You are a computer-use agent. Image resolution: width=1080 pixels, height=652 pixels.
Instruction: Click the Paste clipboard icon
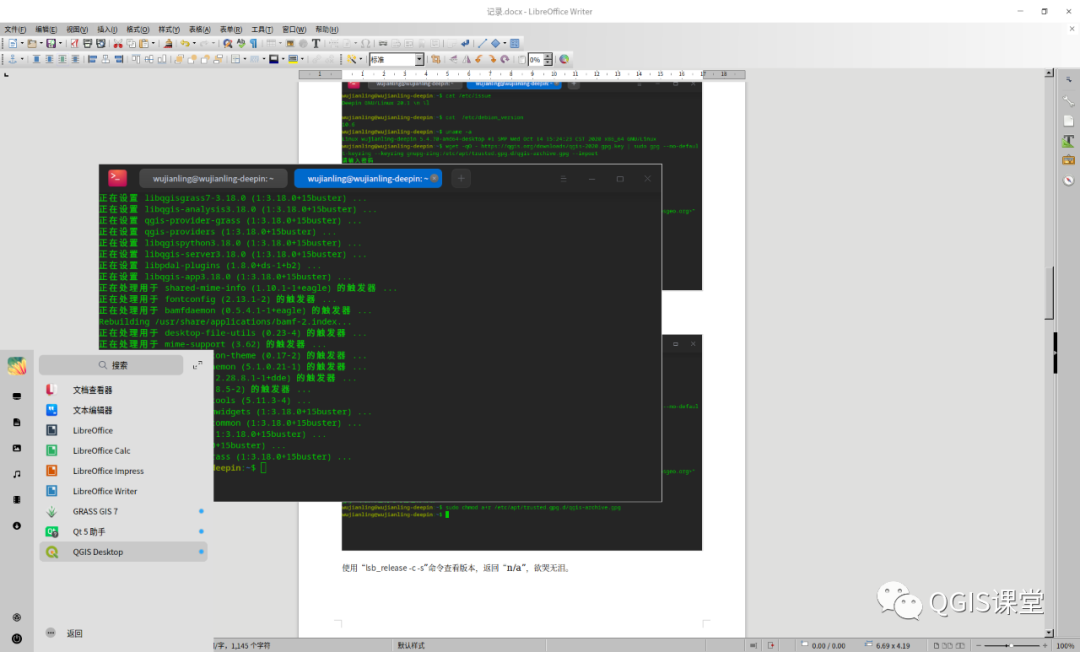pyautogui.click(x=144, y=43)
